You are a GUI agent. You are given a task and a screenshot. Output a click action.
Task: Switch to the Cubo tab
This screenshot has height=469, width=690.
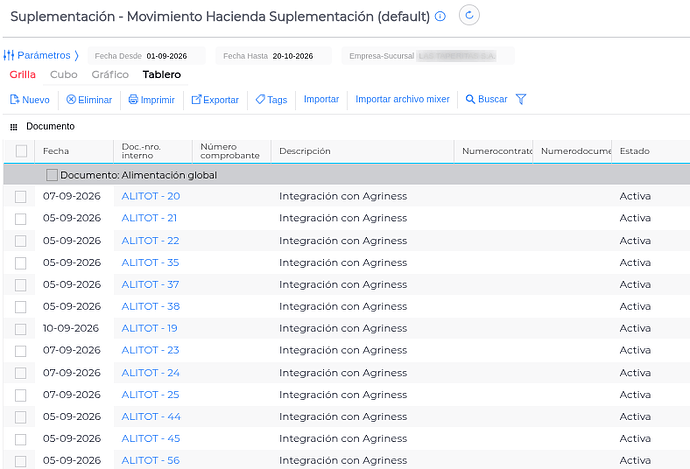point(64,74)
